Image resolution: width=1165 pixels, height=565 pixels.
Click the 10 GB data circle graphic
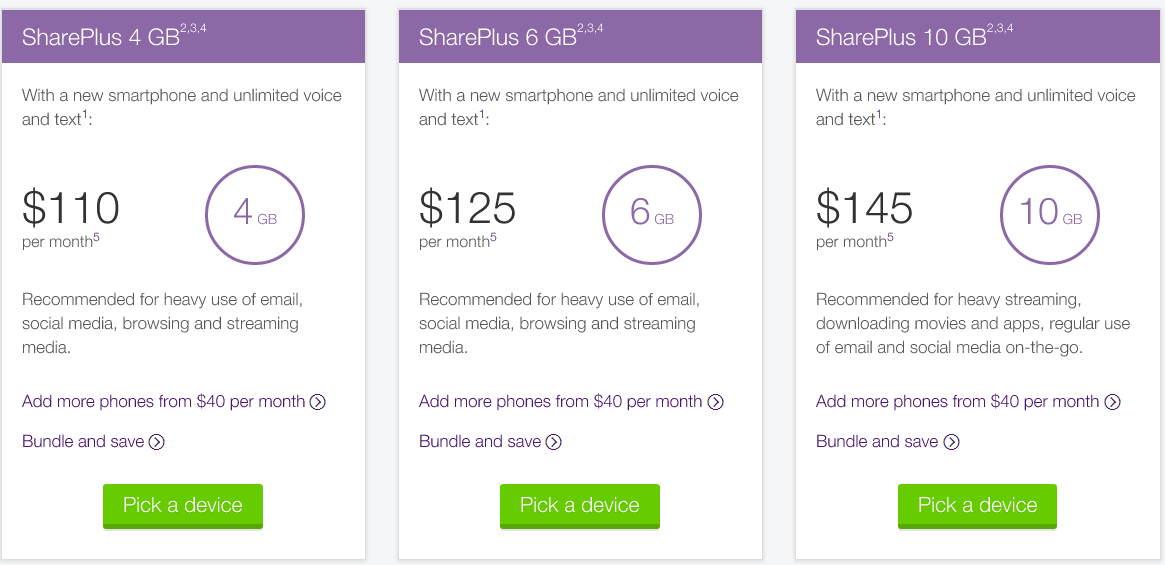[x=1049, y=214]
